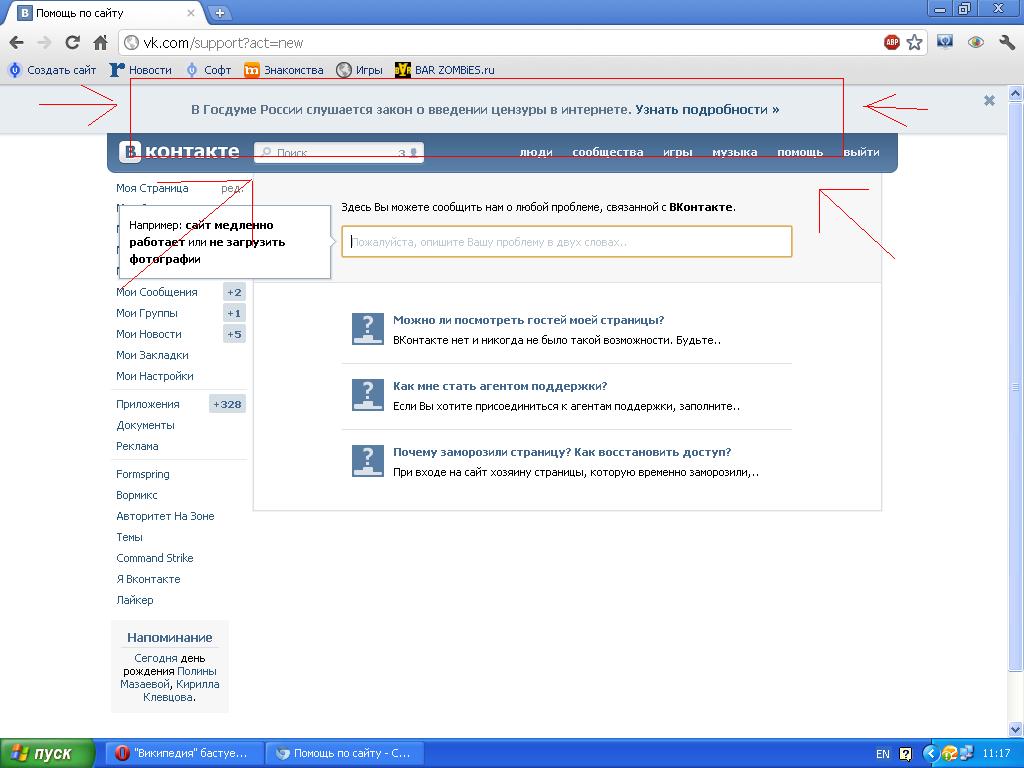Click the question icon beside frozen page question
1024x768 pixels.
pos(368,460)
